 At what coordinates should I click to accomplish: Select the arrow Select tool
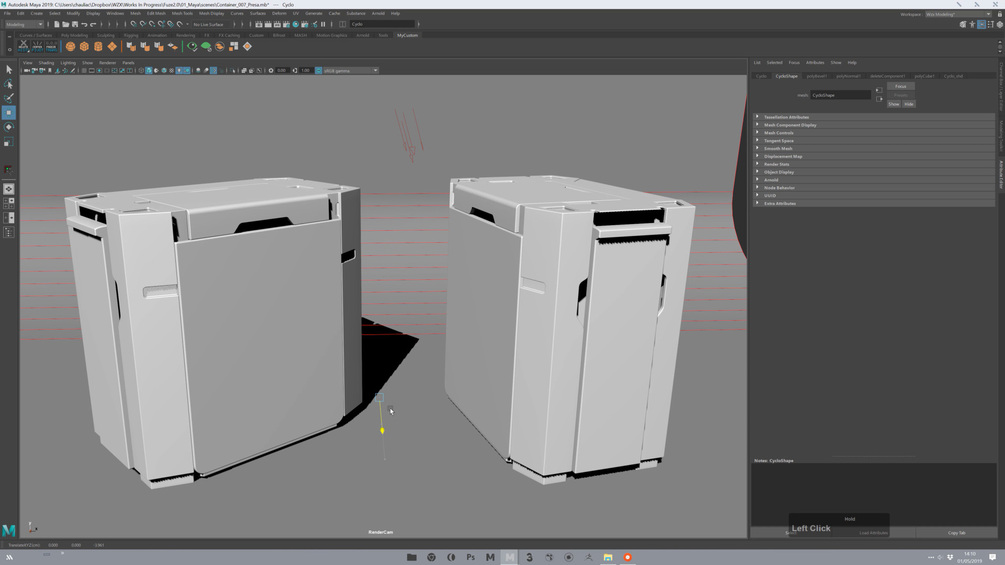[9, 70]
